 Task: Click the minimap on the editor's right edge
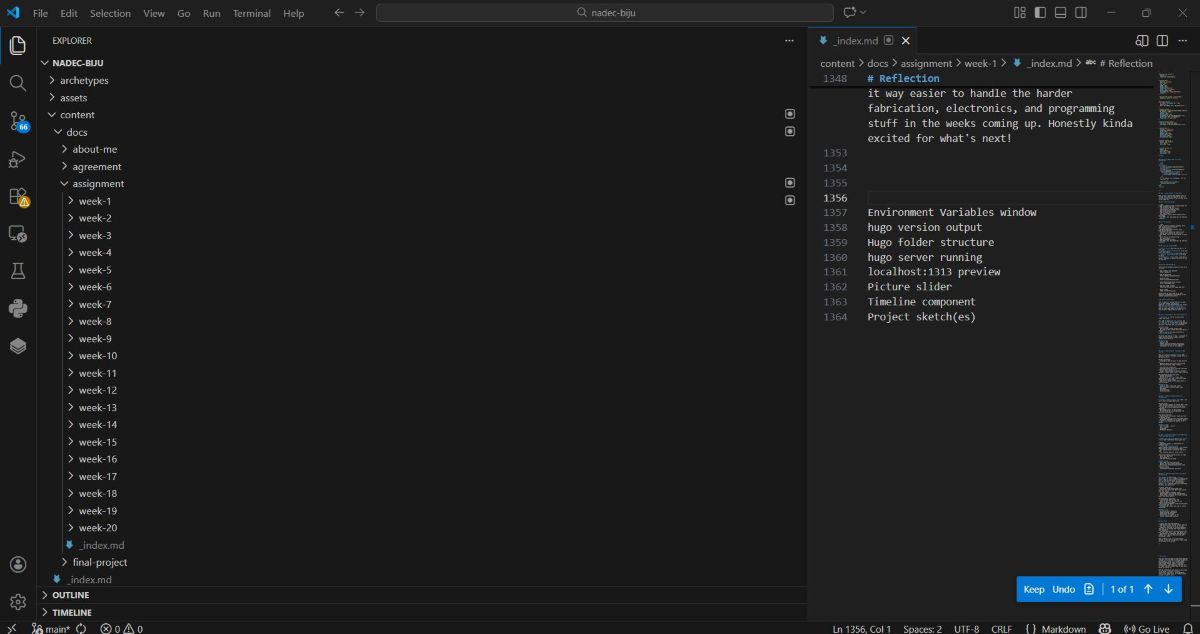click(x=1174, y=300)
